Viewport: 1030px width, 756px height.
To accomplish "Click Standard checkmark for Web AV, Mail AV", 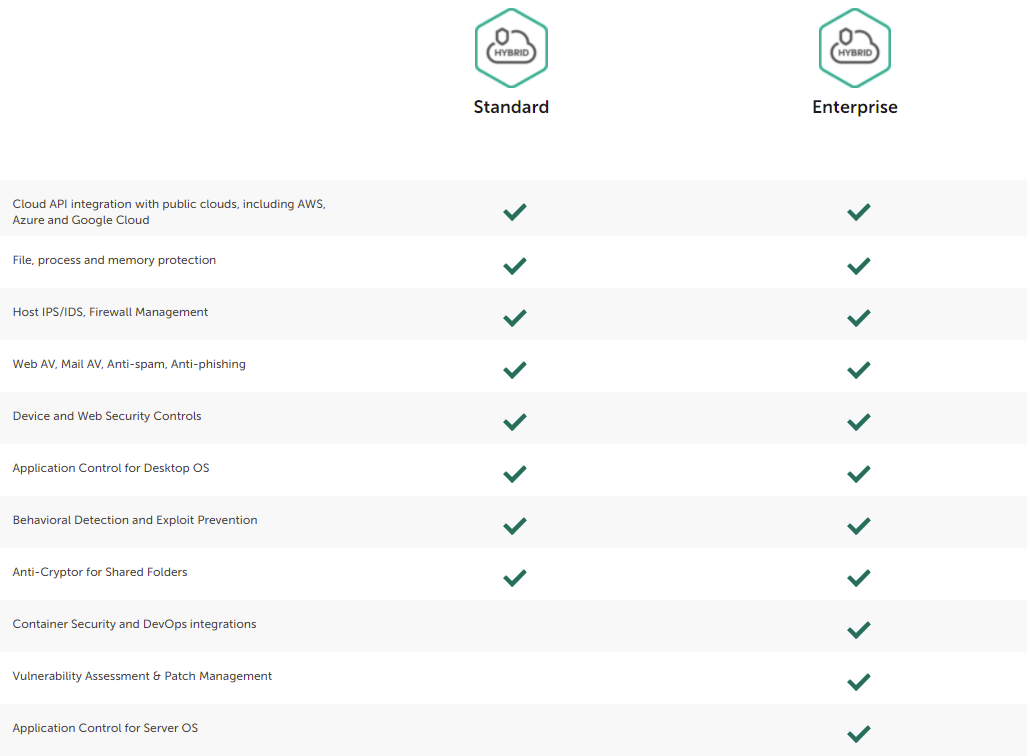I will coord(515,370).
